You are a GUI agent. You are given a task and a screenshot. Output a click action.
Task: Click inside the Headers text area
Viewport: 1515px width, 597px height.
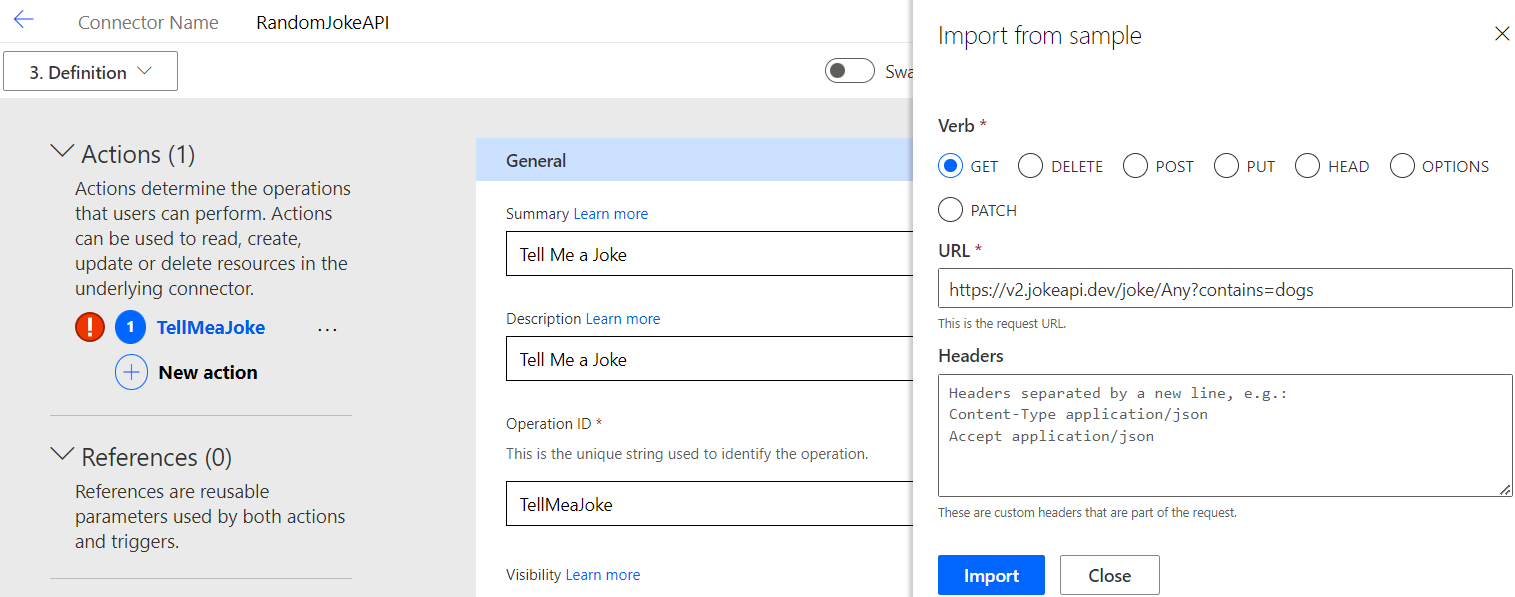(x=1224, y=435)
